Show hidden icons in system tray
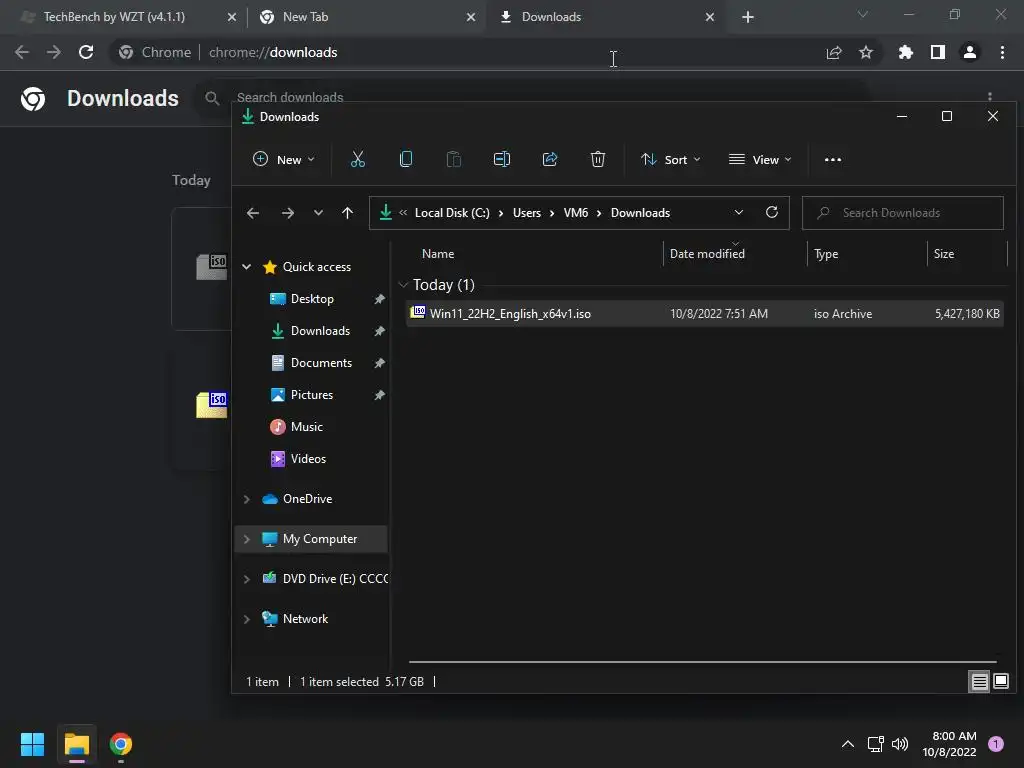Viewport: 1024px width, 768px height. click(x=848, y=744)
